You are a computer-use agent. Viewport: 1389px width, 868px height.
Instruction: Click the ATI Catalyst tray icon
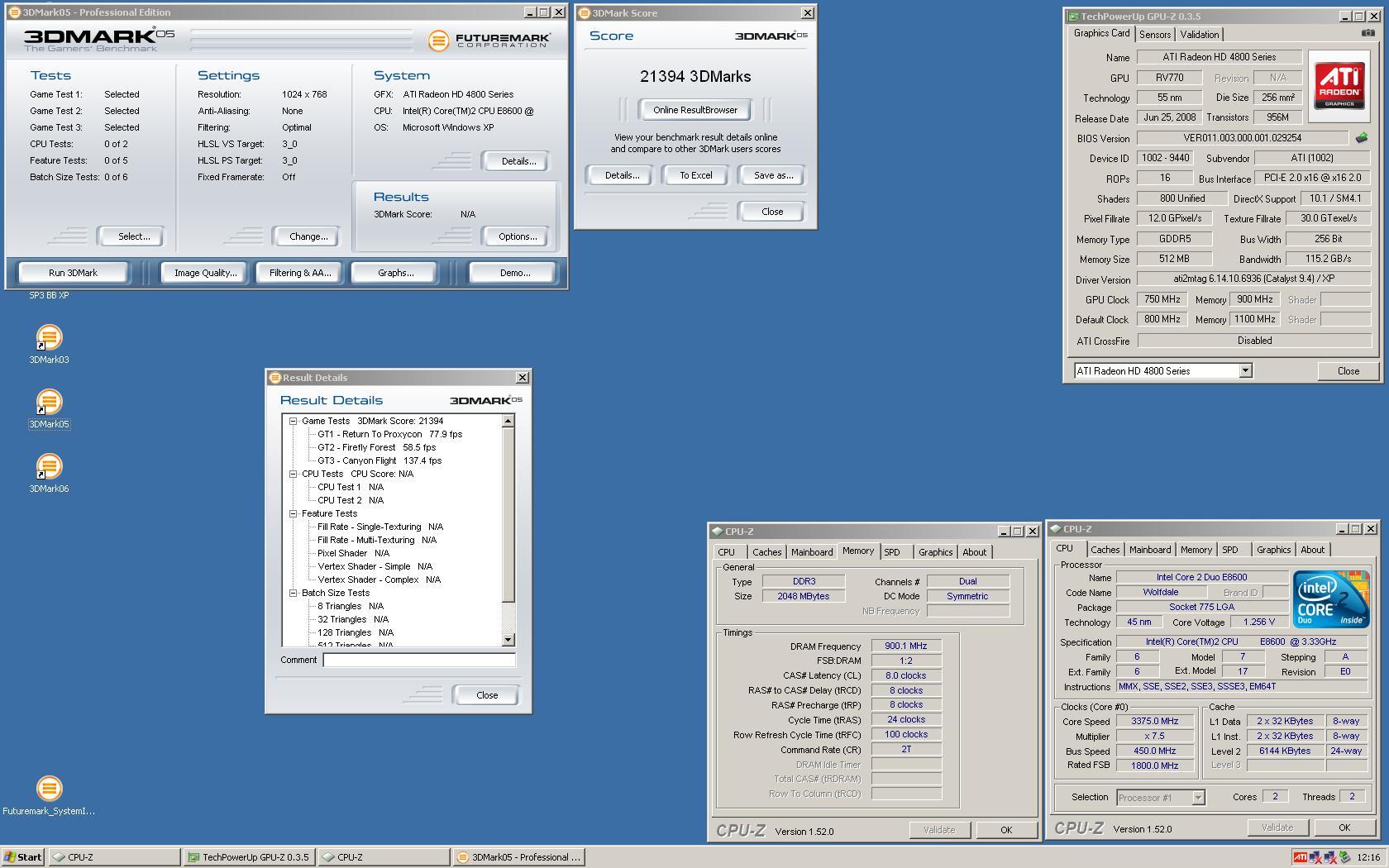[x=1301, y=857]
